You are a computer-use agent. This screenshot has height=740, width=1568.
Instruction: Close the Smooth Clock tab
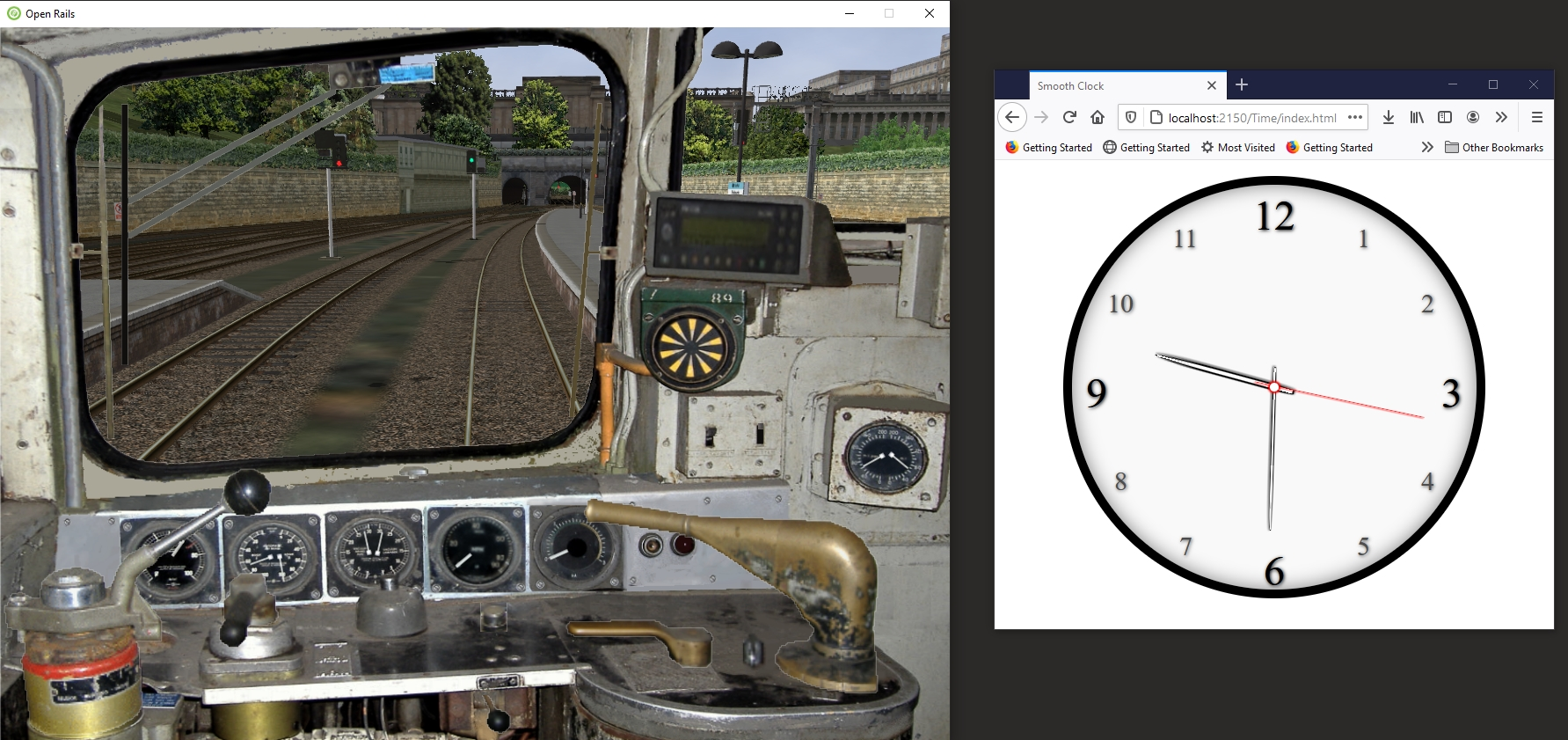pos(1212,85)
